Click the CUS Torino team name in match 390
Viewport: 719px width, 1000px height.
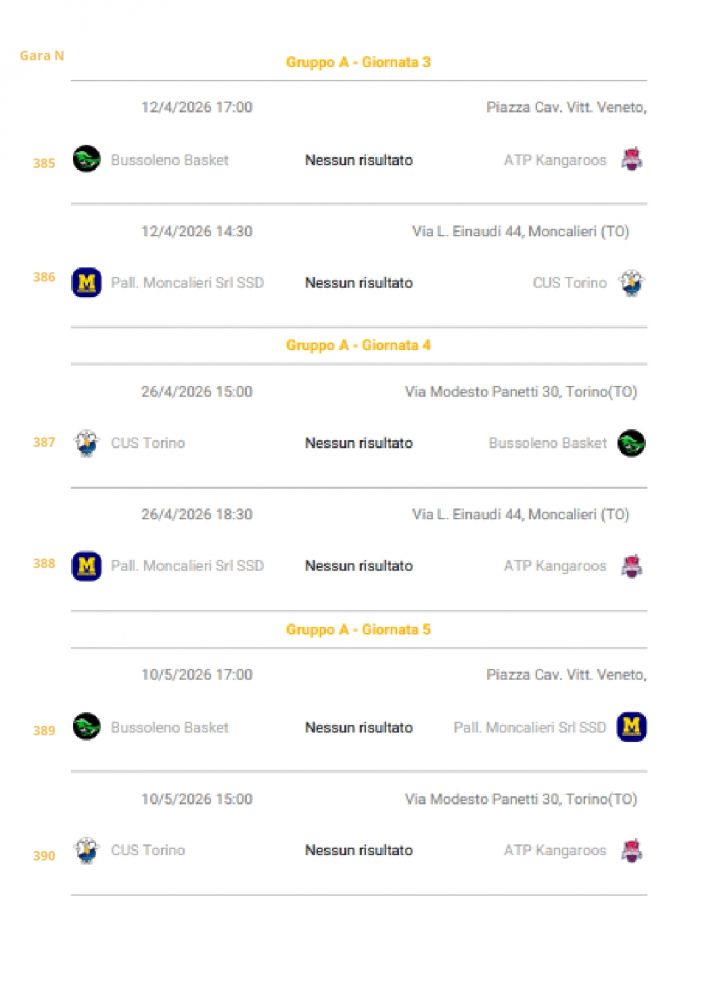(x=148, y=850)
